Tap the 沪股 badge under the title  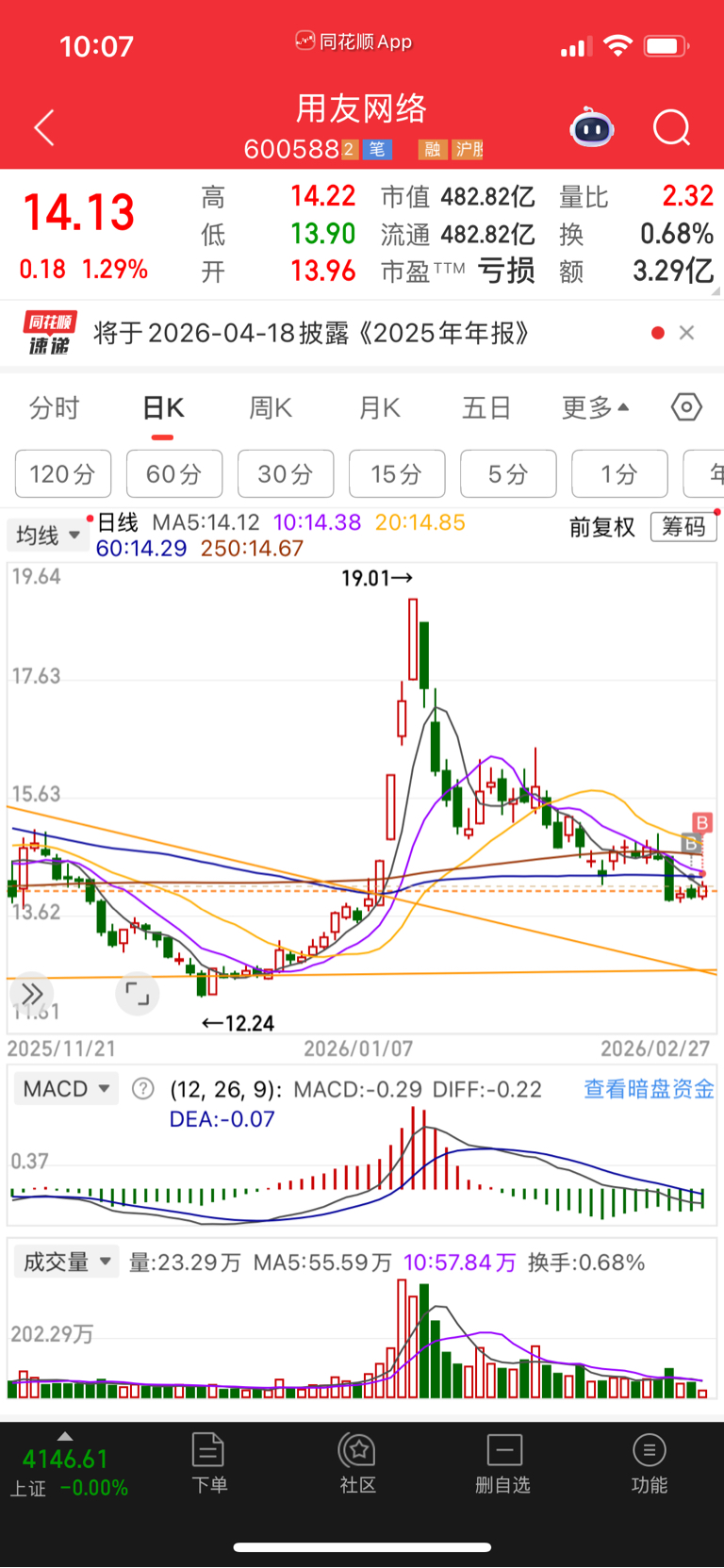(x=469, y=149)
